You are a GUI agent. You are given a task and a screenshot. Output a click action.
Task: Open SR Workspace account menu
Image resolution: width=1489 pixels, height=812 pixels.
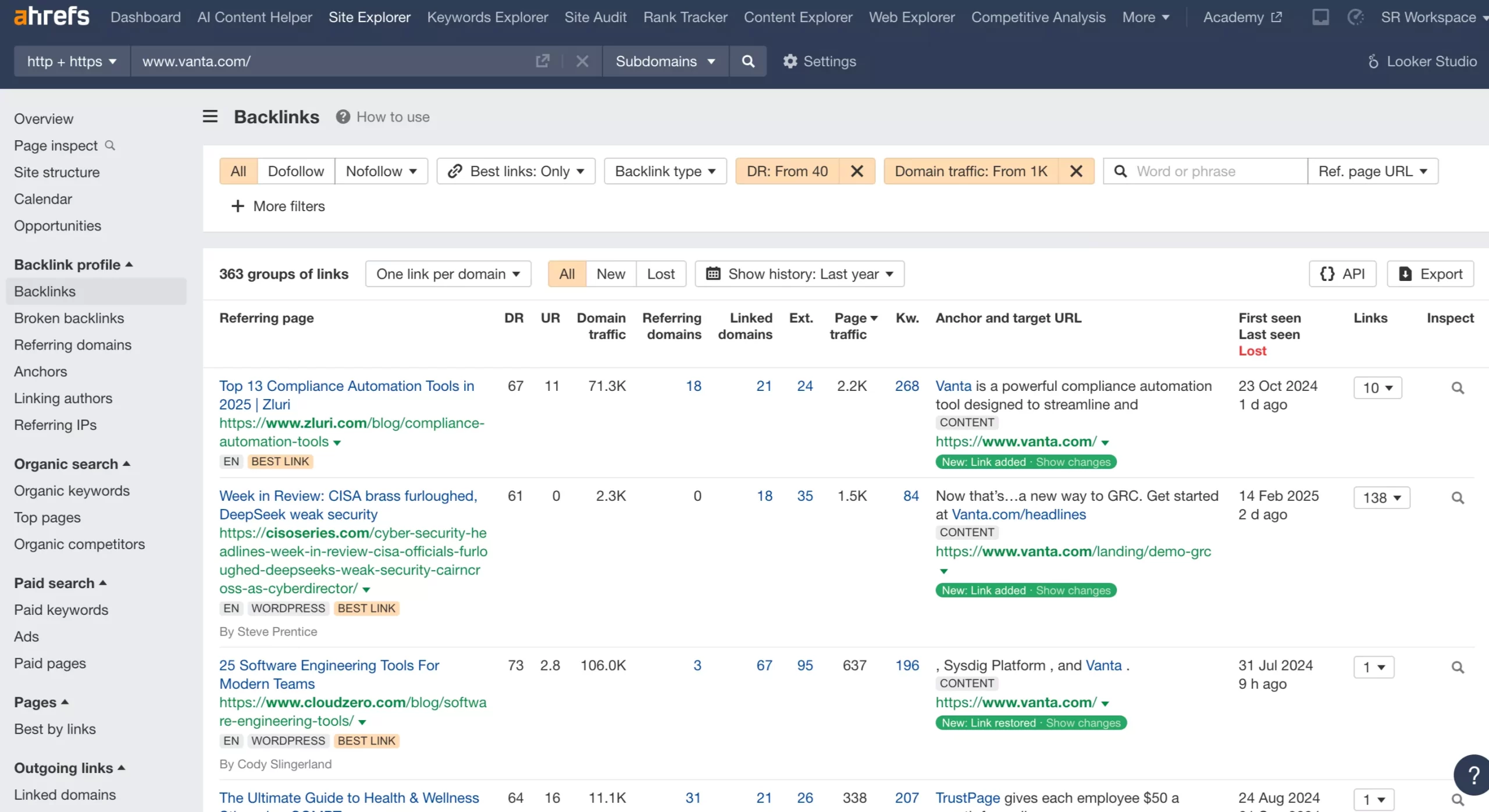point(1434,17)
